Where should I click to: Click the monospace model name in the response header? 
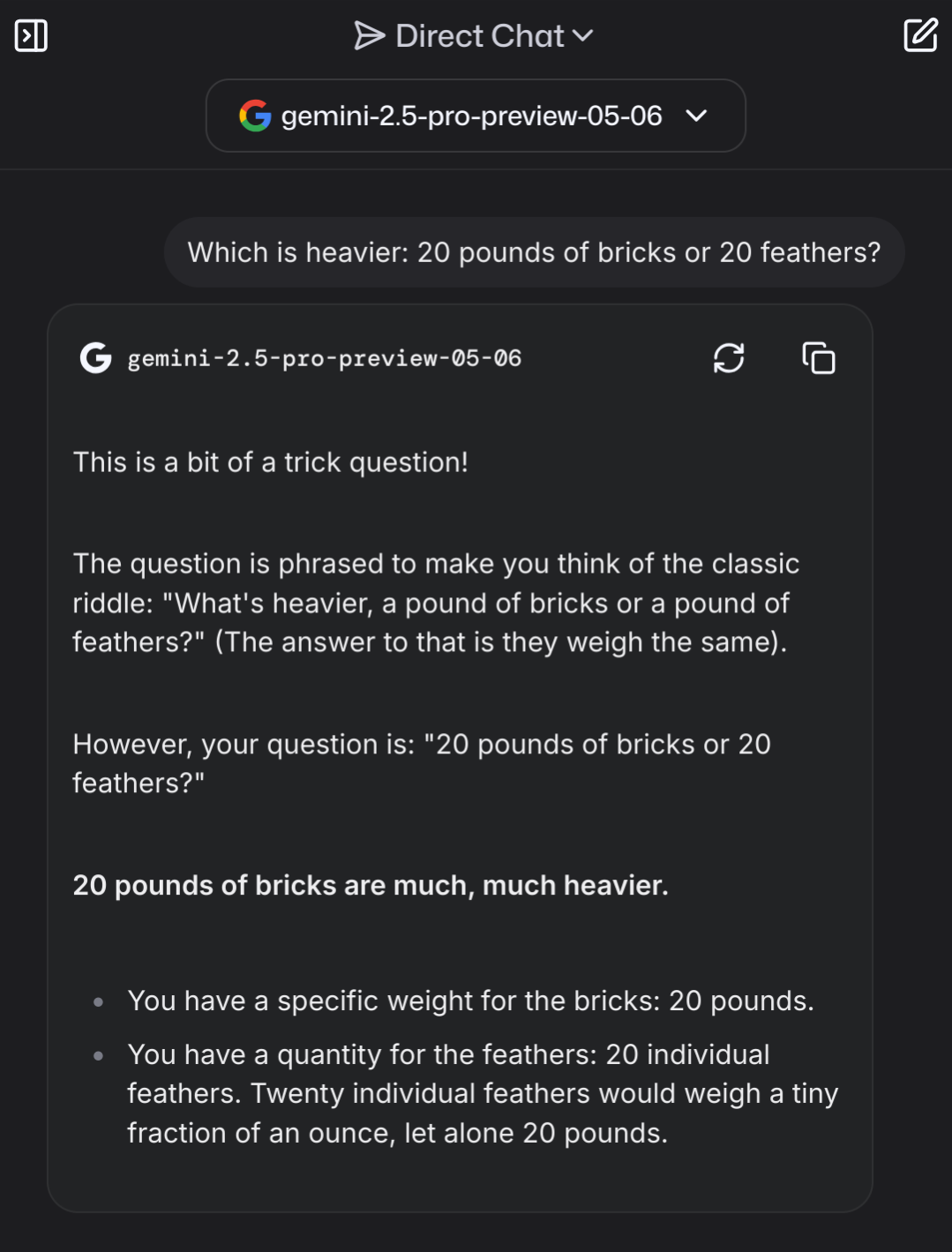(x=325, y=358)
